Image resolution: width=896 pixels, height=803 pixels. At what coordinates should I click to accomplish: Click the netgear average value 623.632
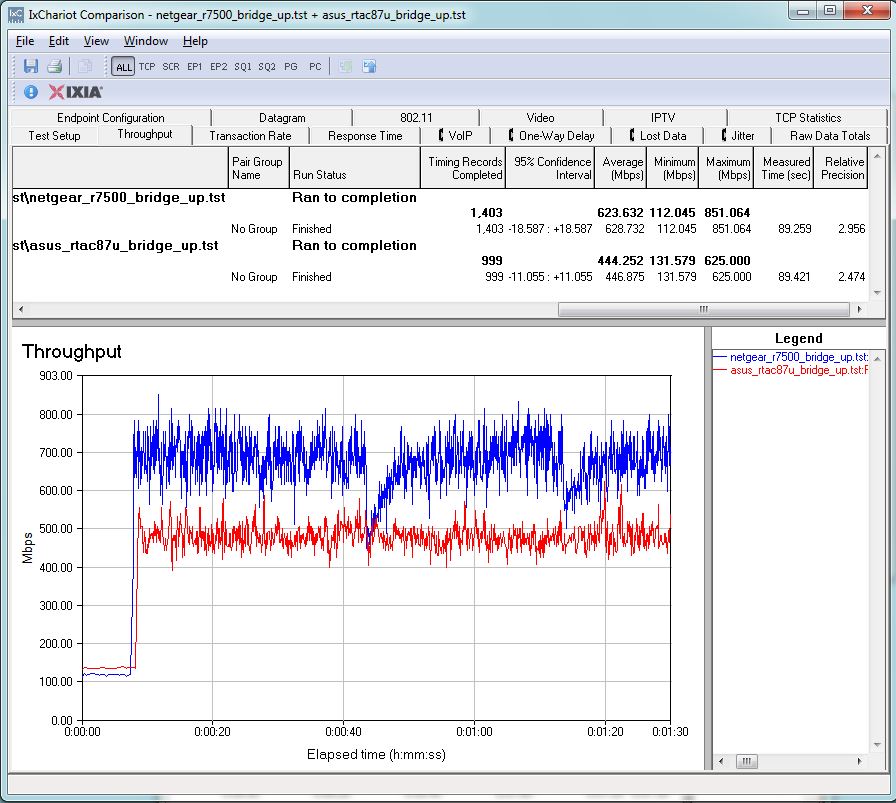pos(620,213)
